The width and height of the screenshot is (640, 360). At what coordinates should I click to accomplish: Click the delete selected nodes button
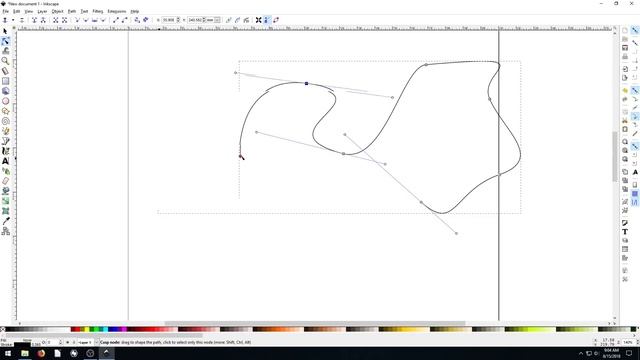point(22,20)
